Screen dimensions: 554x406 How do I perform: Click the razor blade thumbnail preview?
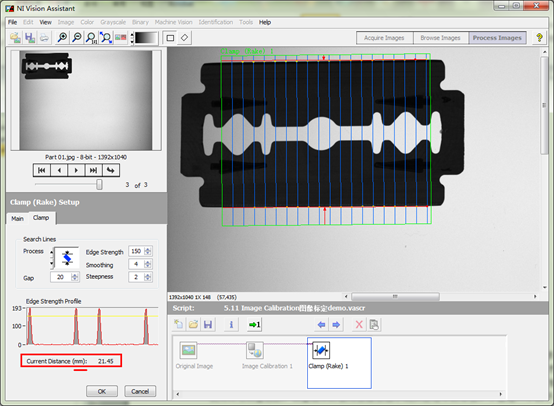point(47,66)
